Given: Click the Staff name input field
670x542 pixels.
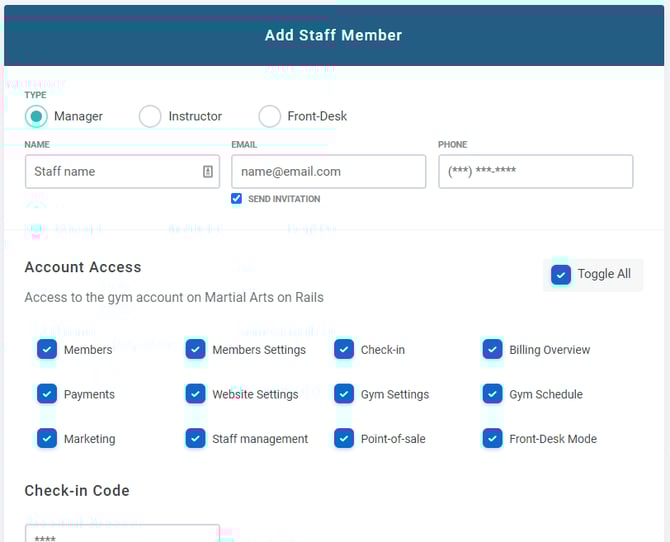Looking at the screenshot, I should click(x=112, y=172).
